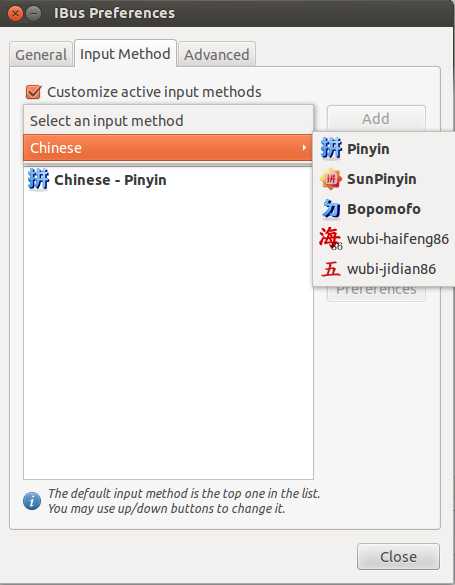The width and height of the screenshot is (455, 585).
Task: Switch to the Advanced tab
Action: coord(217,55)
